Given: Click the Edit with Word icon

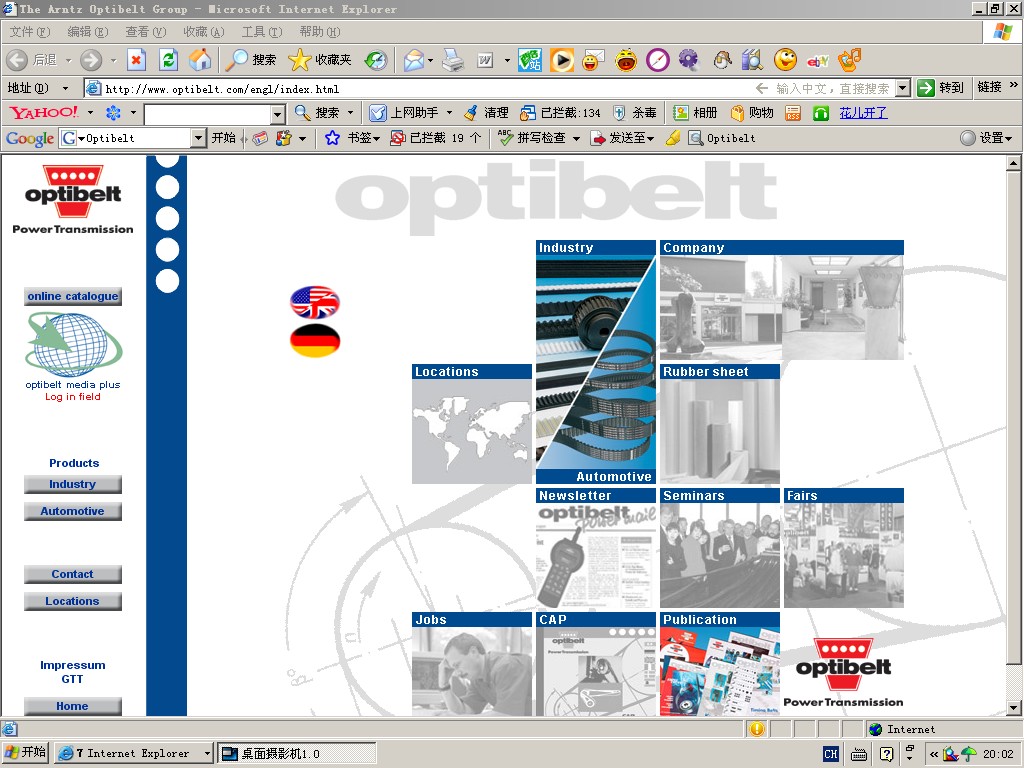Looking at the screenshot, I should pyautogui.click(x=485, y=60).
